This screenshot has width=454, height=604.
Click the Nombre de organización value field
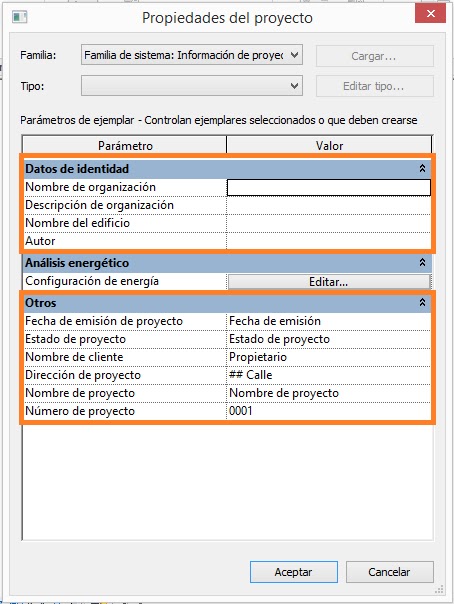(329, 187)
